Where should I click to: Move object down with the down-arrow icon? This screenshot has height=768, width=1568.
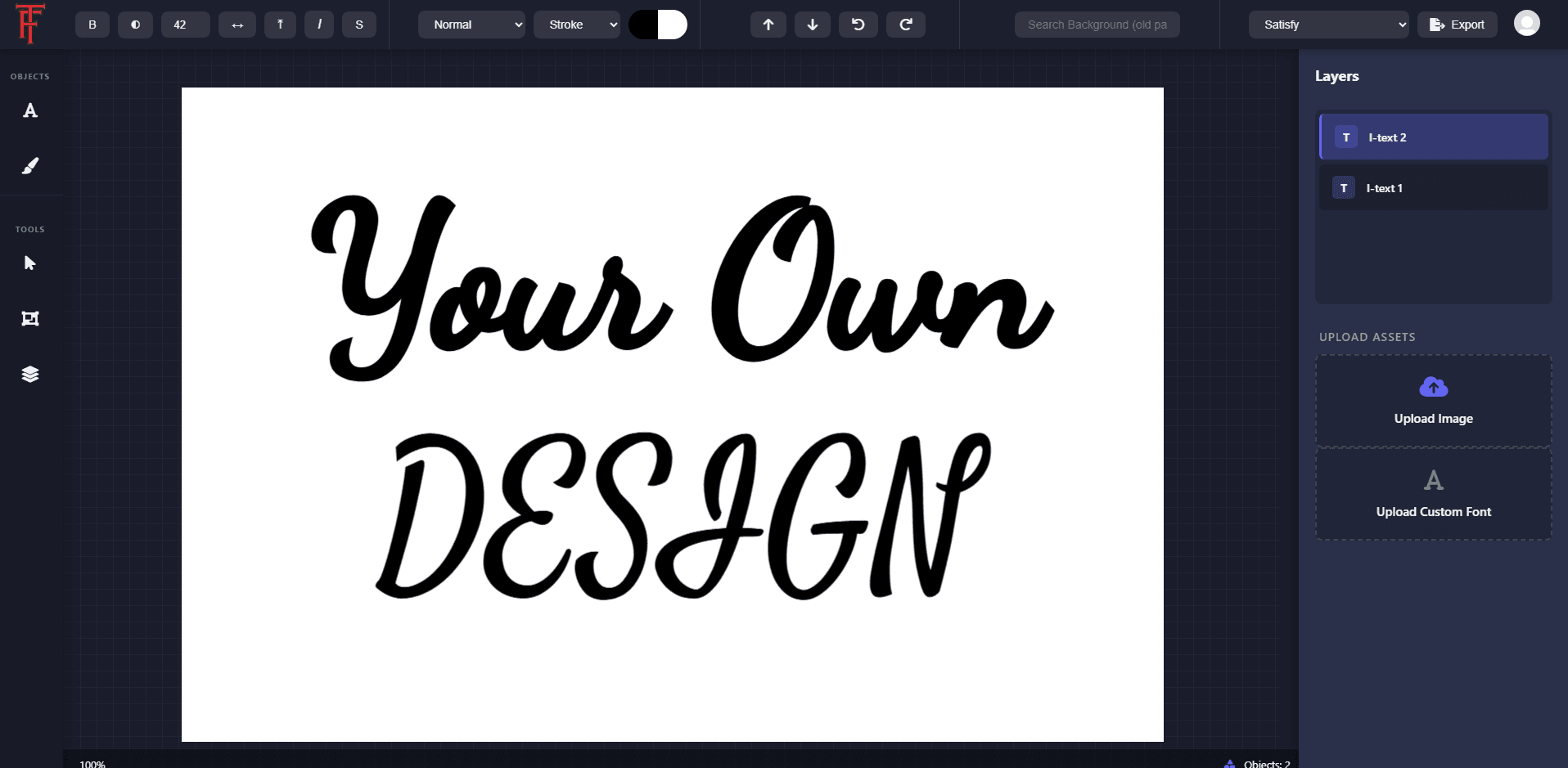tap(813, 25)
